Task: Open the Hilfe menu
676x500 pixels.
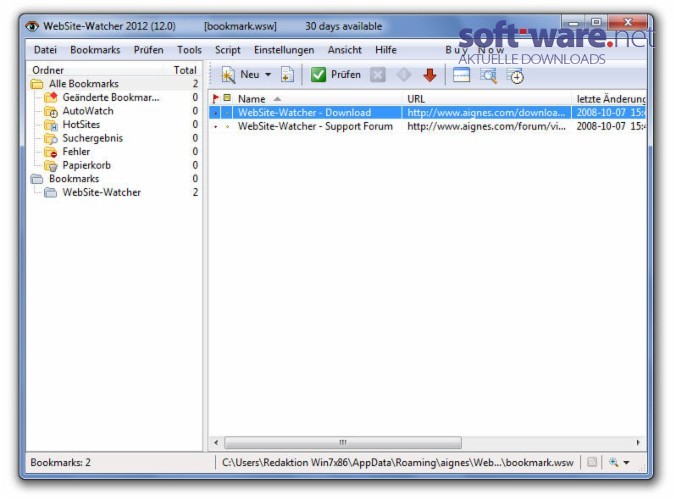Action: point(386,50)
